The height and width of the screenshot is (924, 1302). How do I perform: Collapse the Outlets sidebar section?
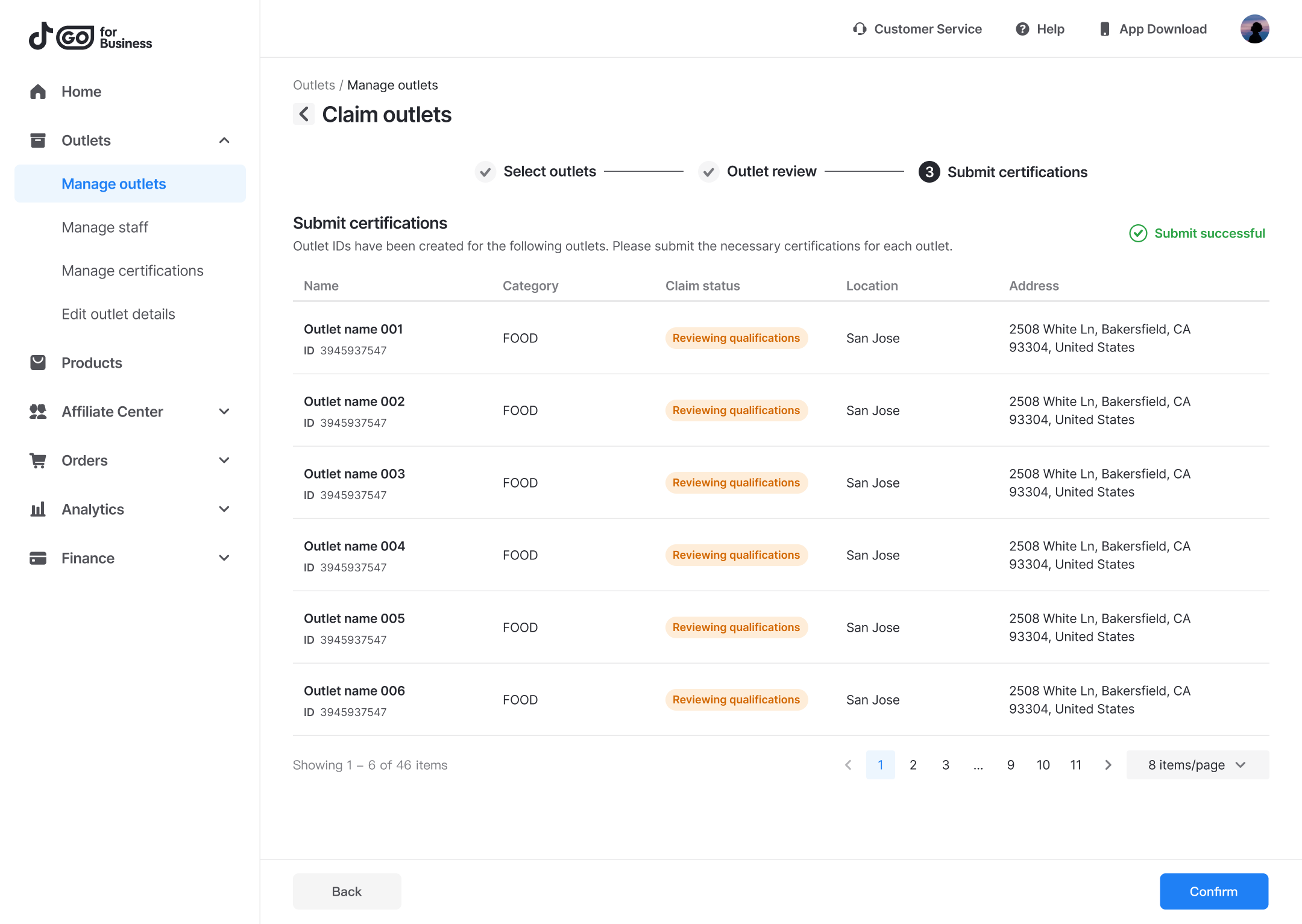pos(224,140)
